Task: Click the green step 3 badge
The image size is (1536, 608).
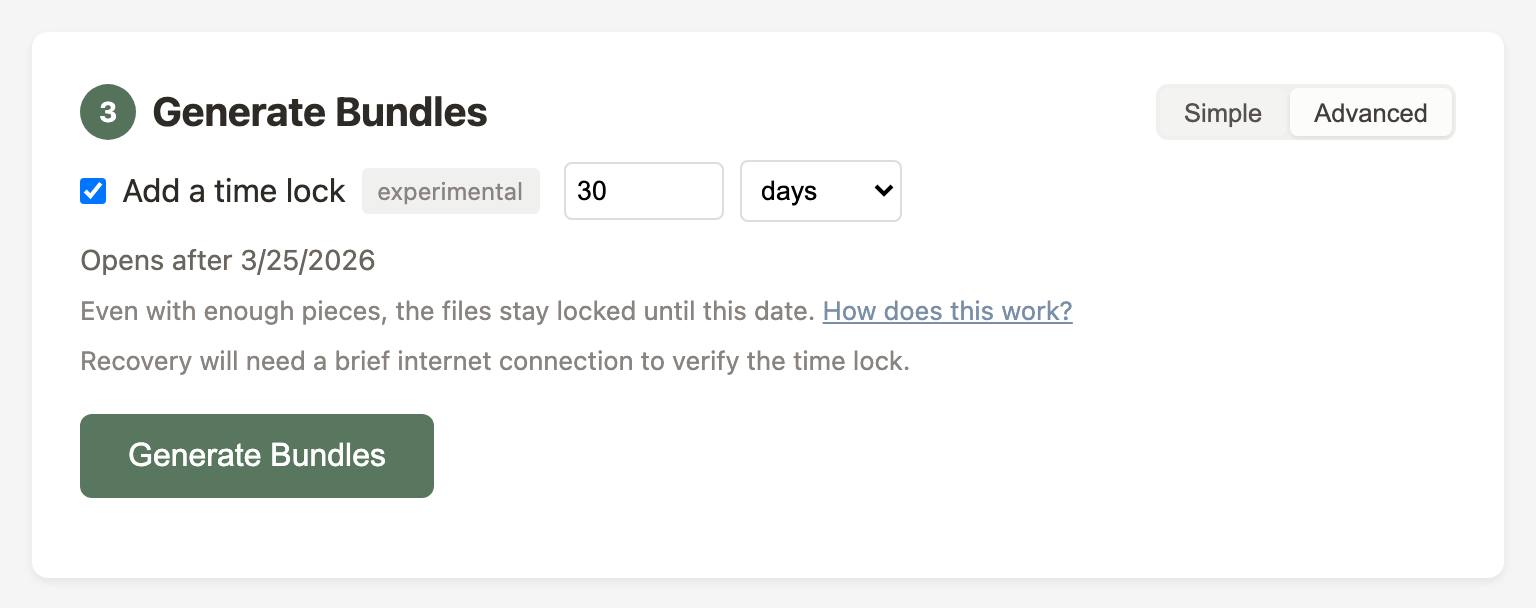Action: pyautogui.click(x=107, y=112)
